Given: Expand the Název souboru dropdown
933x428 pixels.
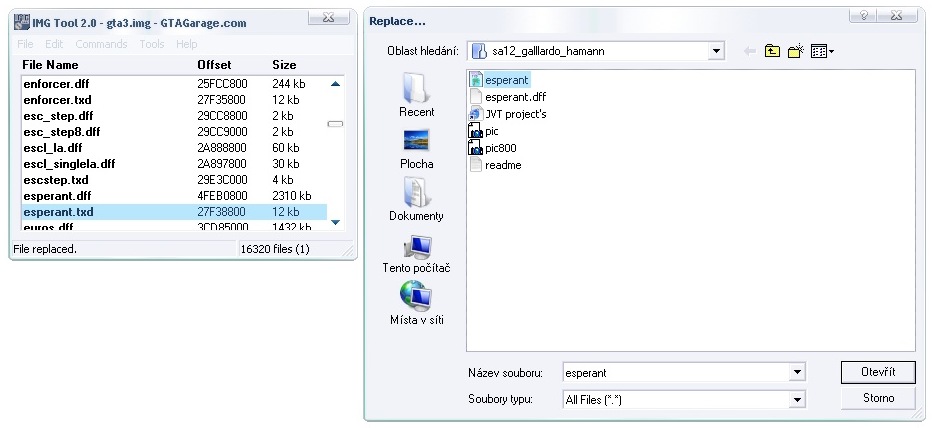Looking at the screenshot, I should click(x=796, y=373).
